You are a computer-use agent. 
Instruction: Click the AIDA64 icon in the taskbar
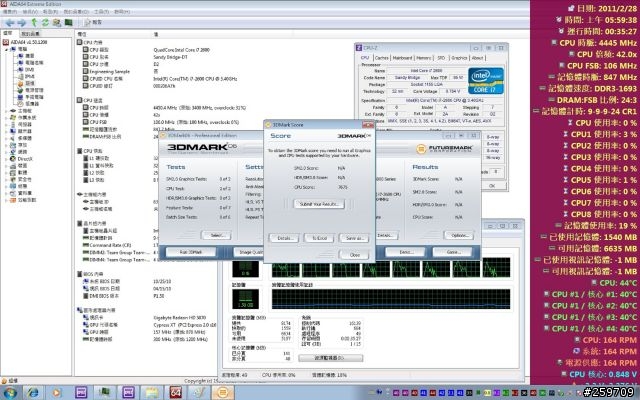click(x=176, y=393)
